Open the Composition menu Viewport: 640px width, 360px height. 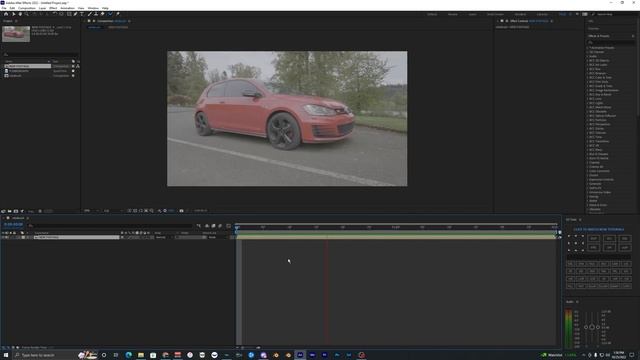pyautogui.click(x=27, y=8)
